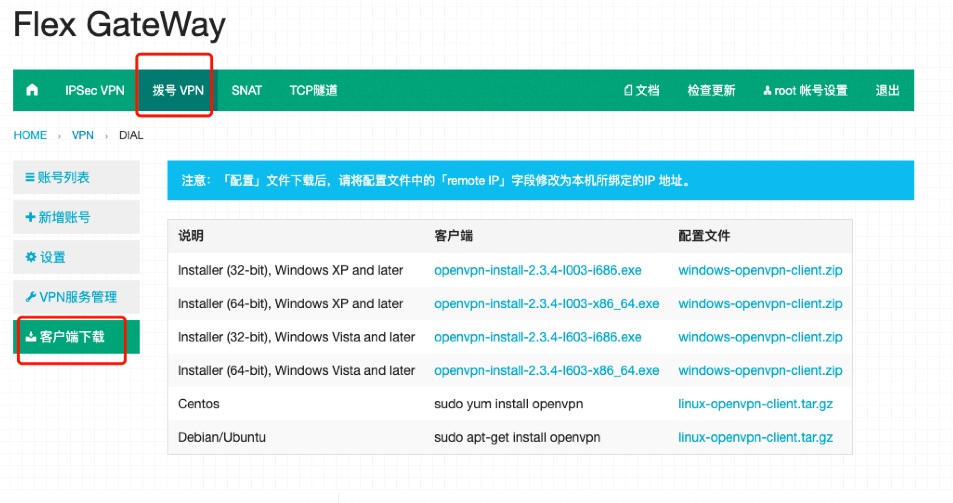Download openvpn-install-2.3.4-I003-i686.exe
The width and height of the screenshot is (953, 503).
click(x=538, y=270)
